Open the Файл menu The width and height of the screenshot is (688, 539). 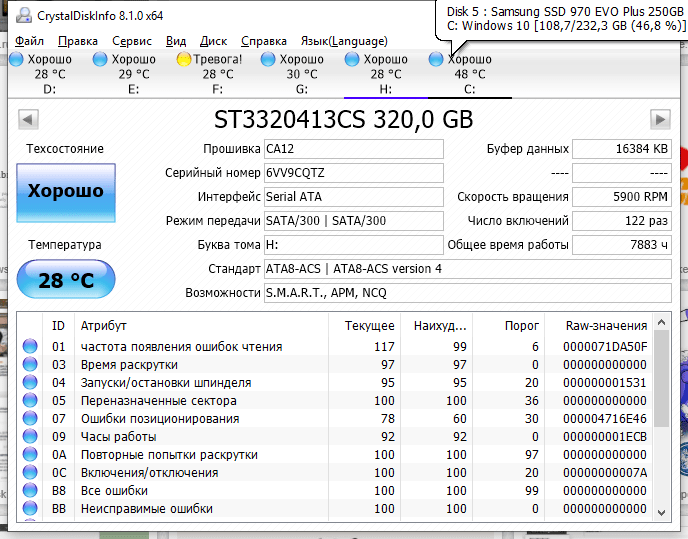pyautogui.click(x=29, y=41)
